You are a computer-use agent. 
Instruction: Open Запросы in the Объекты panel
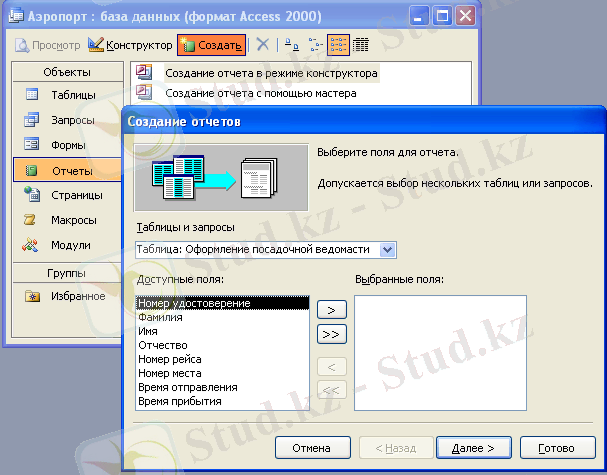coord(68,120)
